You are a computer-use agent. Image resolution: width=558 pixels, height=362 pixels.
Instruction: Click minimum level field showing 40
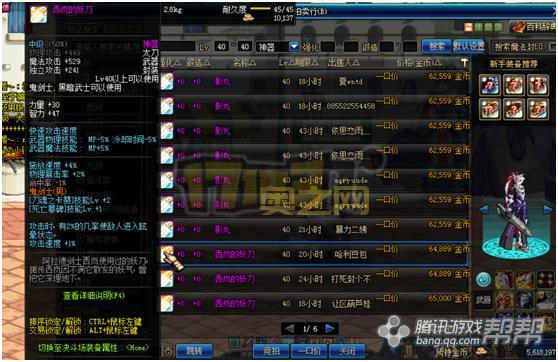click(221, 47)
